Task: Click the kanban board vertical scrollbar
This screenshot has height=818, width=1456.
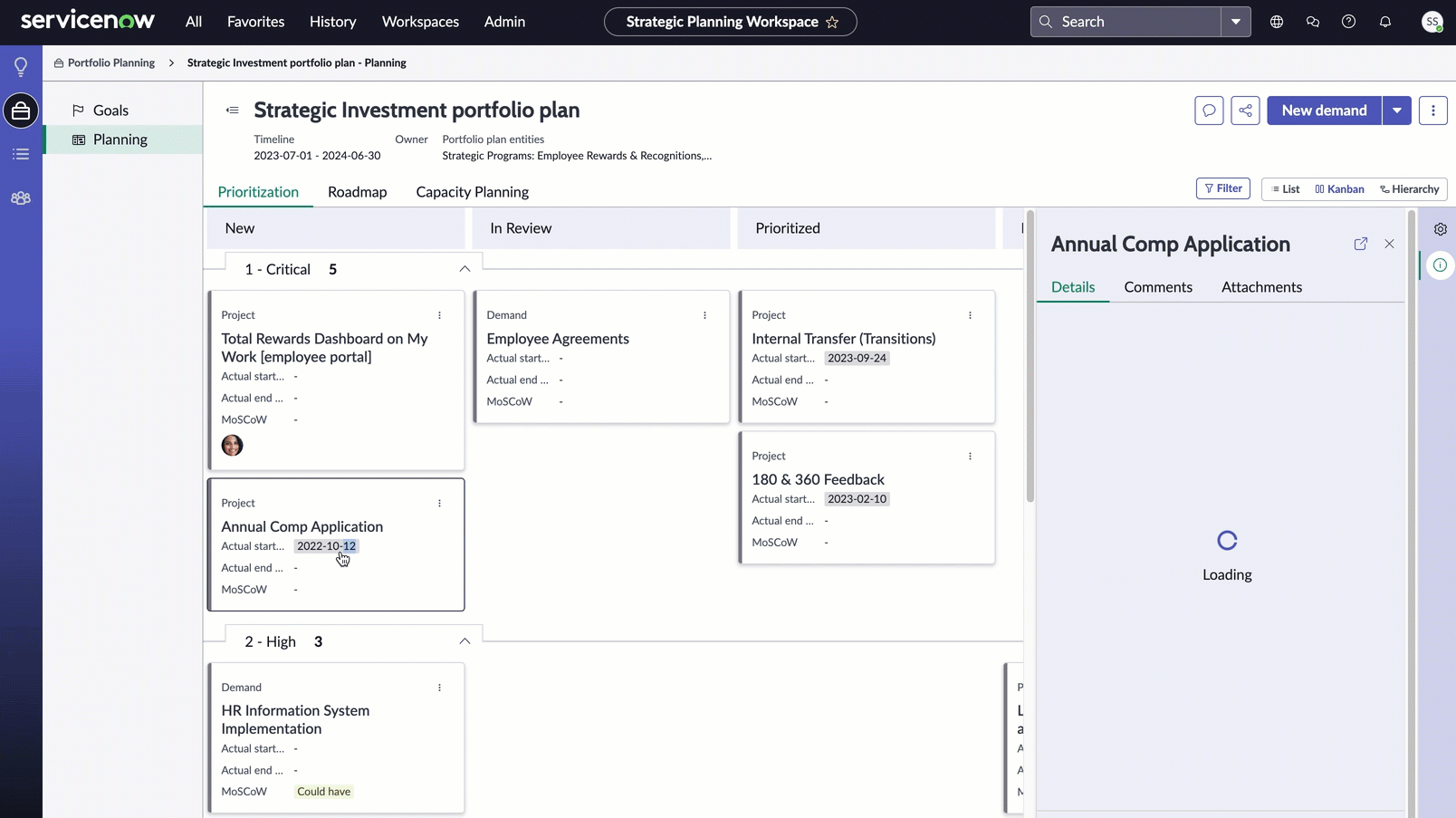Action: click(x=1030, y=356)
